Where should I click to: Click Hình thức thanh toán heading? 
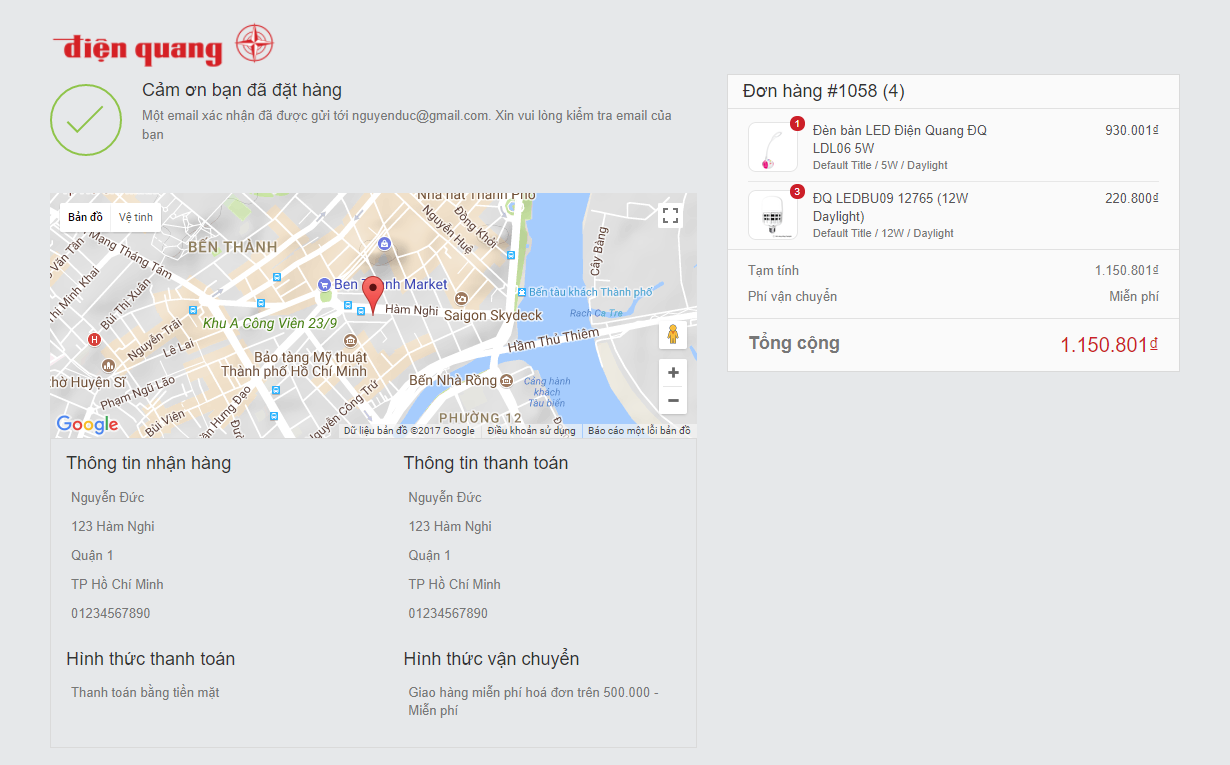pos(151,659)
